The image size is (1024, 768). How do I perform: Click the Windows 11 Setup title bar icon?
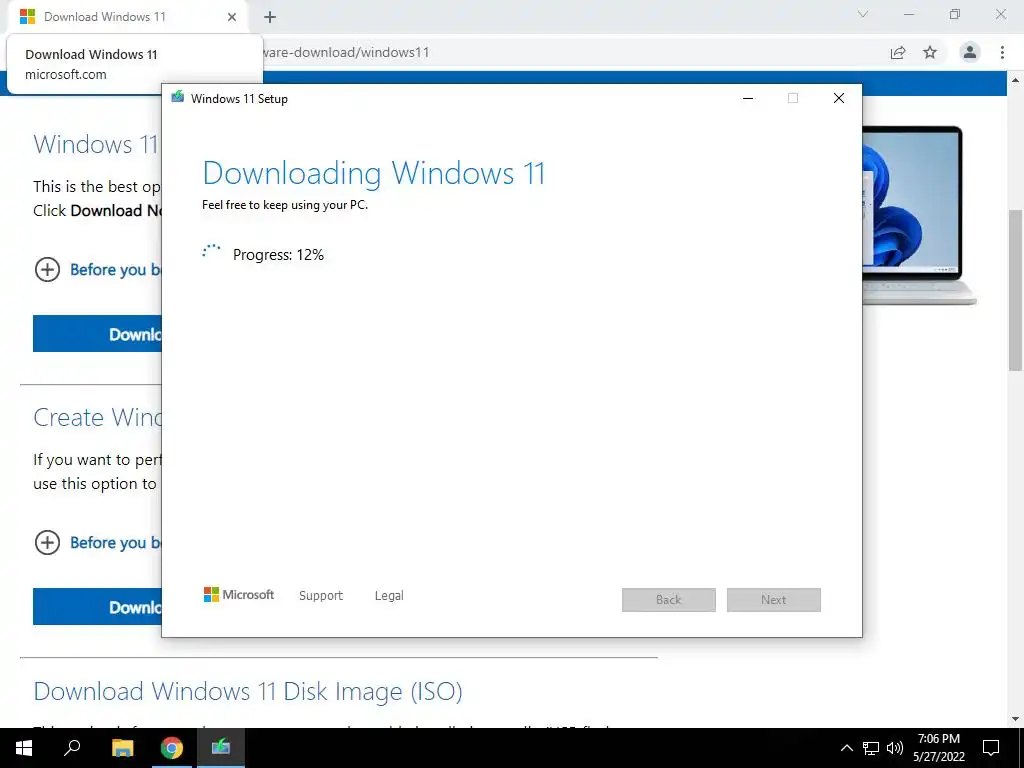pos(178,97)
